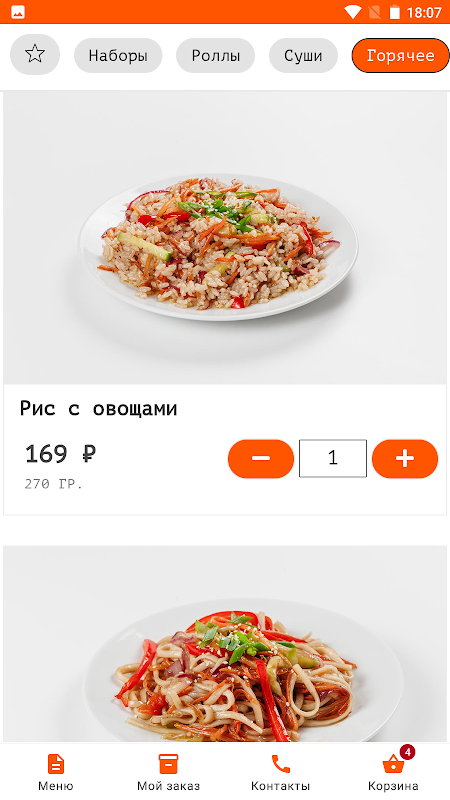
Task: Tap the rice with vegetables photo
Action: 225,239
